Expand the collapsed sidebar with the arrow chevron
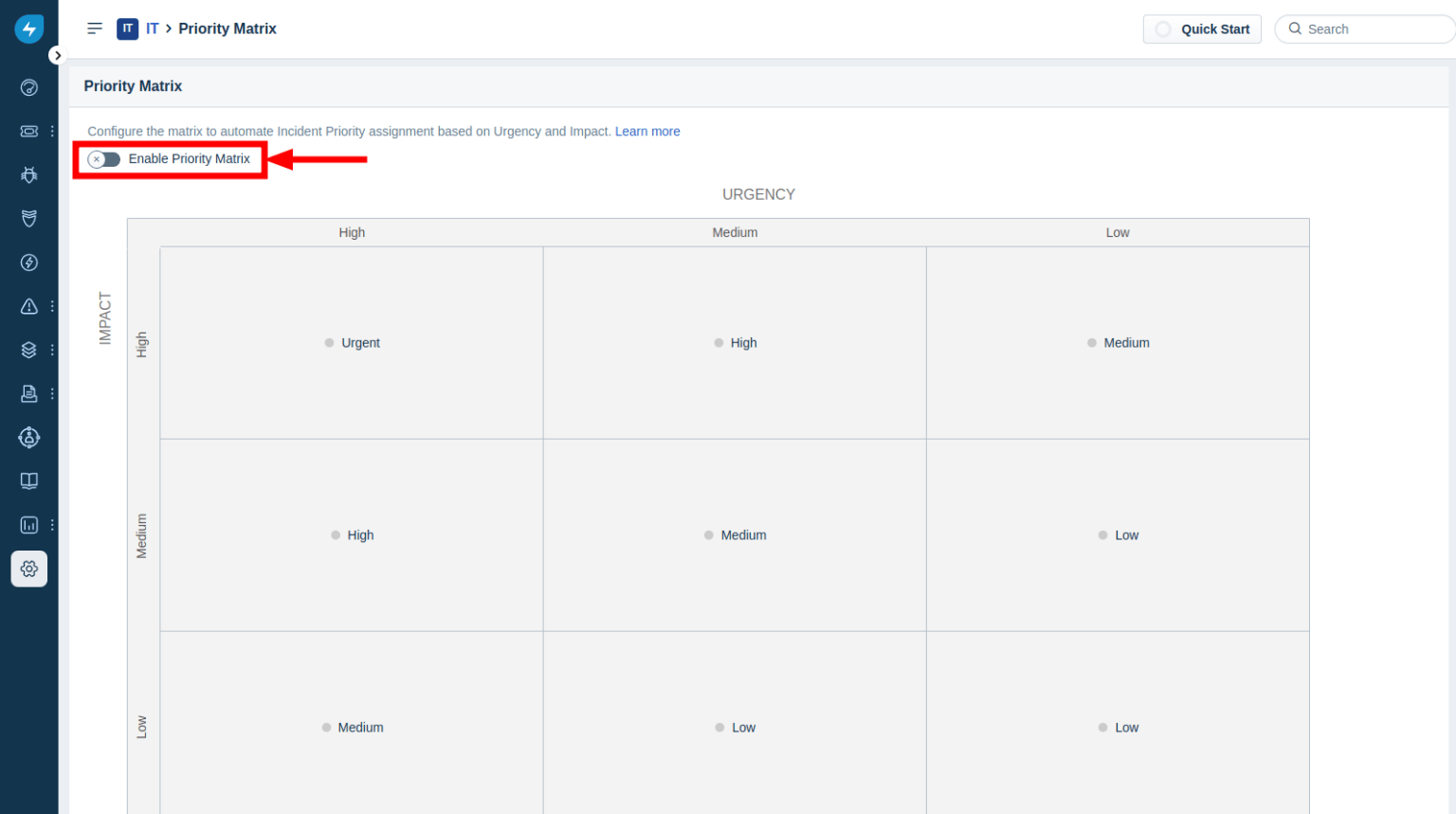Viewport: 1456px width, 814px height. 58,55
